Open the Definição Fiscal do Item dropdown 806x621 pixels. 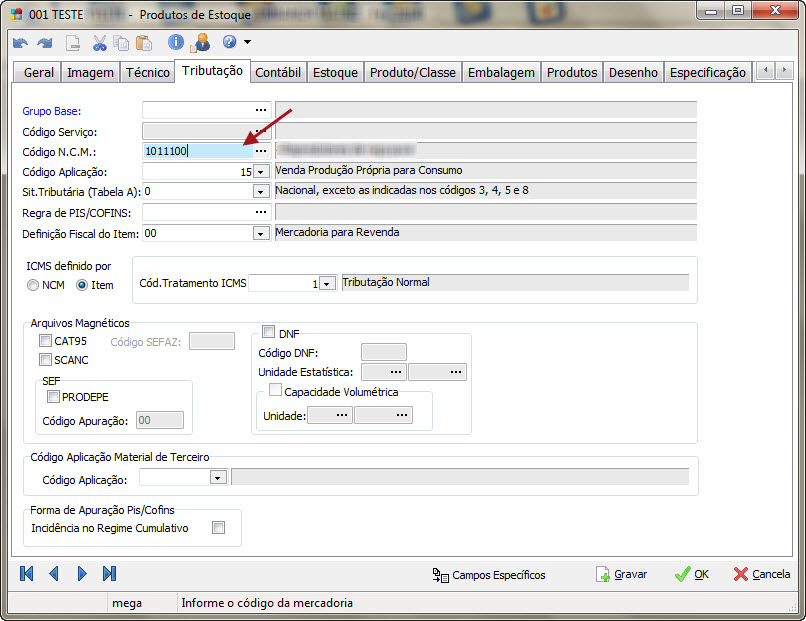(x=261, y=234)
